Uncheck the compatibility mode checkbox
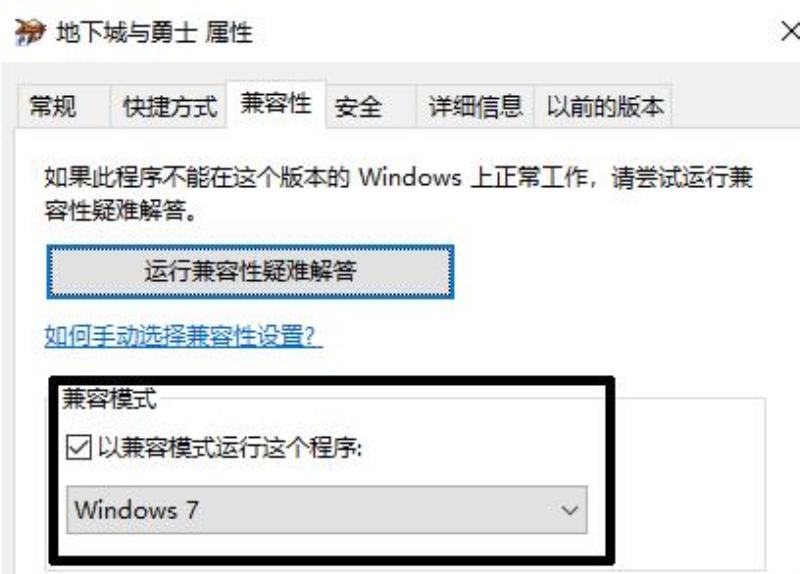The height and width of the screenshot is (574, 800). click(79, 447)
